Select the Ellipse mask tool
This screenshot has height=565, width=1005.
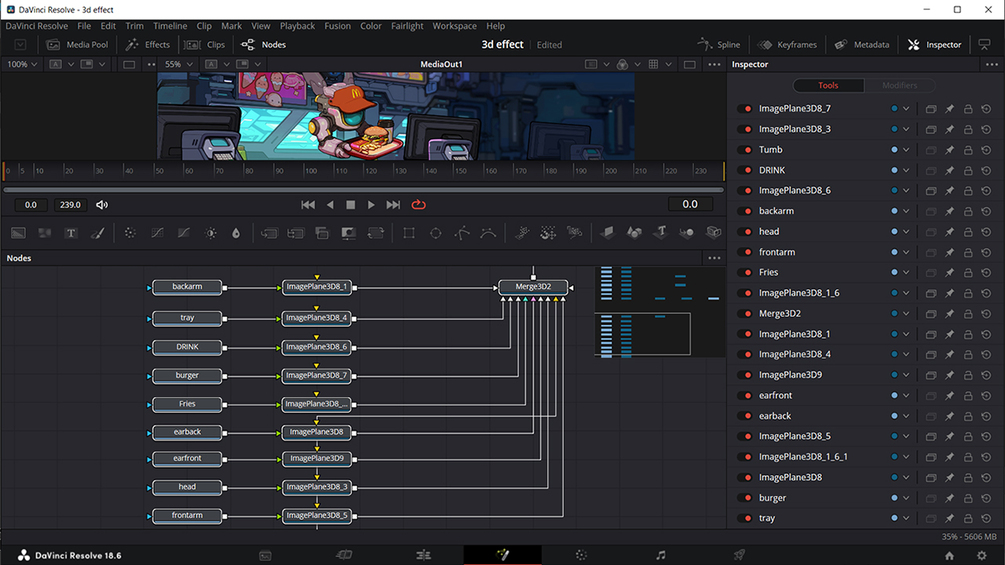point(436,233)
